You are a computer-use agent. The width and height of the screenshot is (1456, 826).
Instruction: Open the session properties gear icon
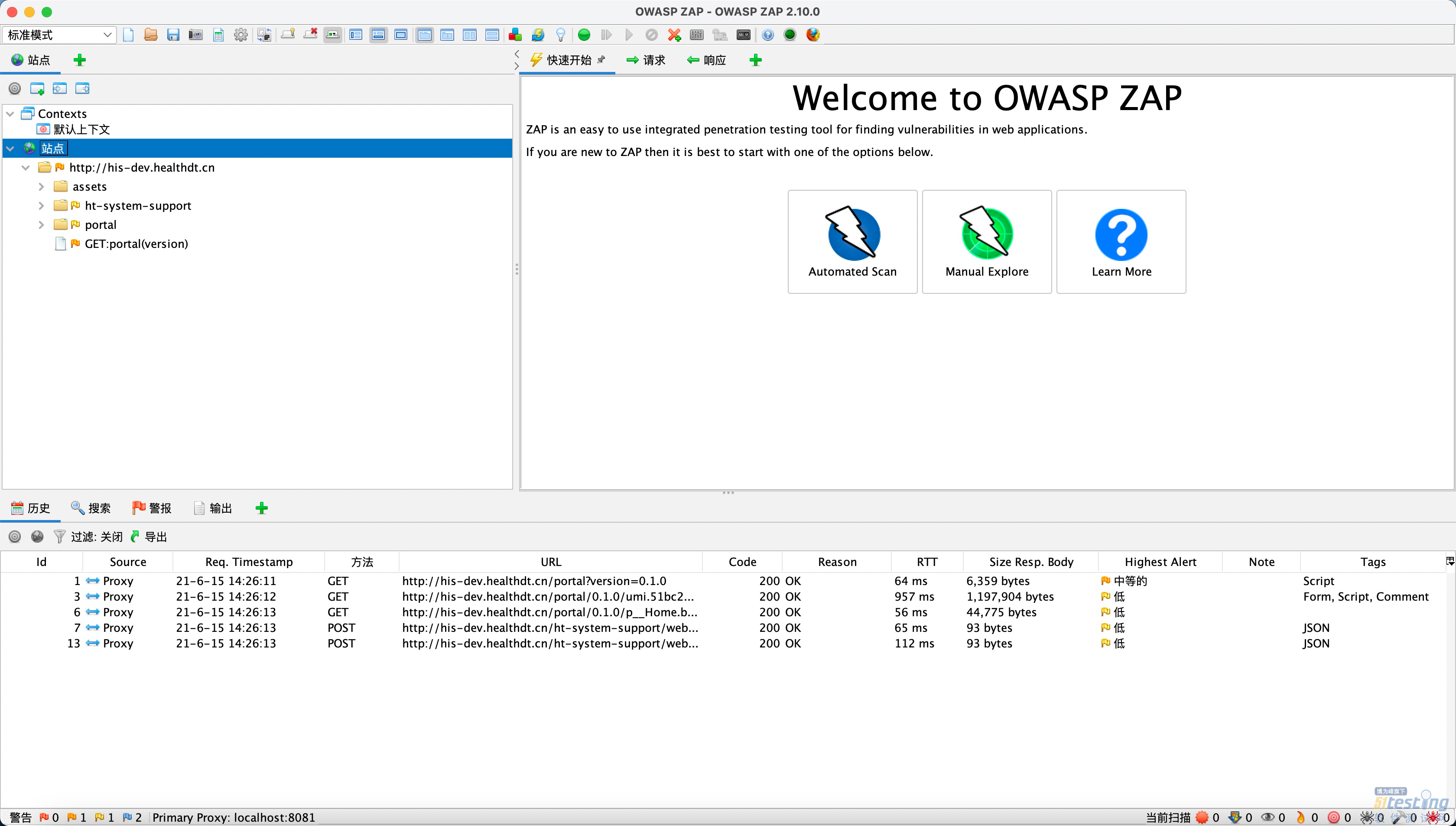click(x=240, y=35)
